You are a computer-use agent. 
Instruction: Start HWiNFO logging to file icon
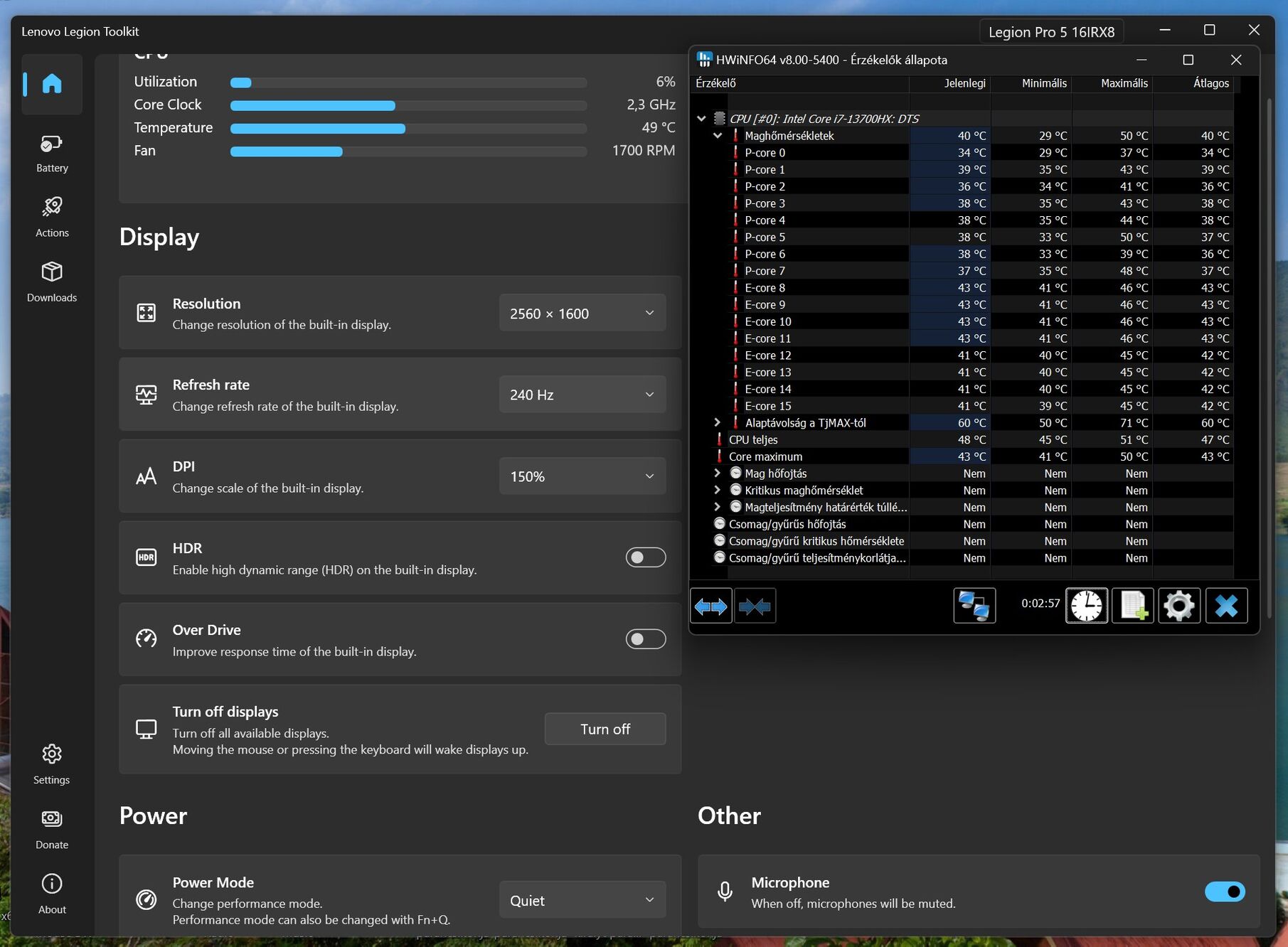coord(1133,606)
